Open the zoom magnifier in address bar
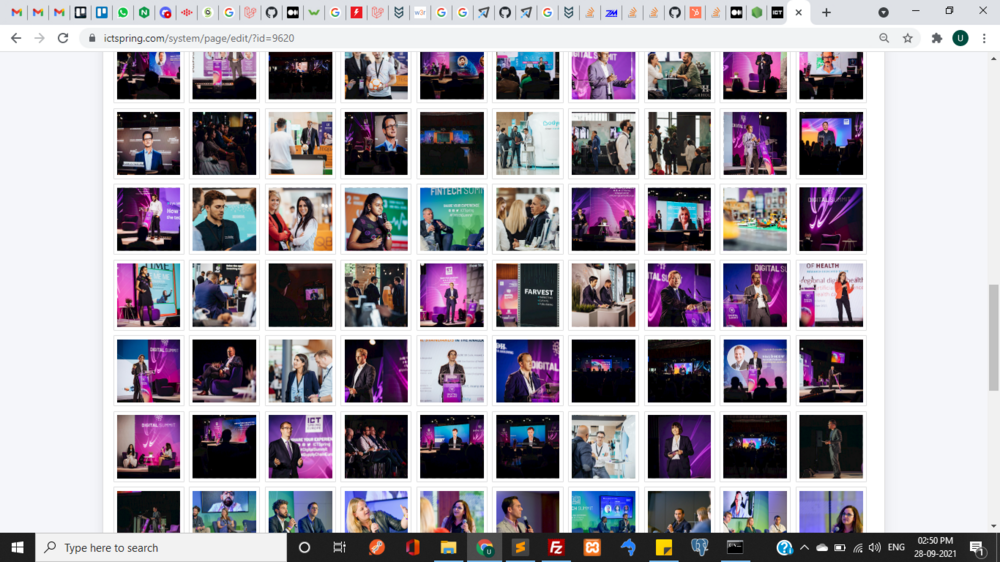Image resolution: width=1000 pixels, height=562 pixels. pyautogui.click(x=884, y=38)
